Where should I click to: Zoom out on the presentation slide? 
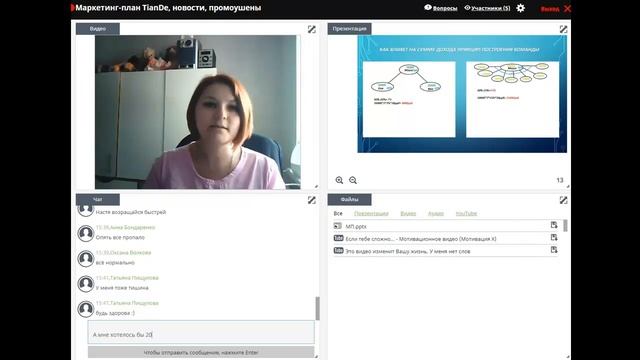coord(353,180)
